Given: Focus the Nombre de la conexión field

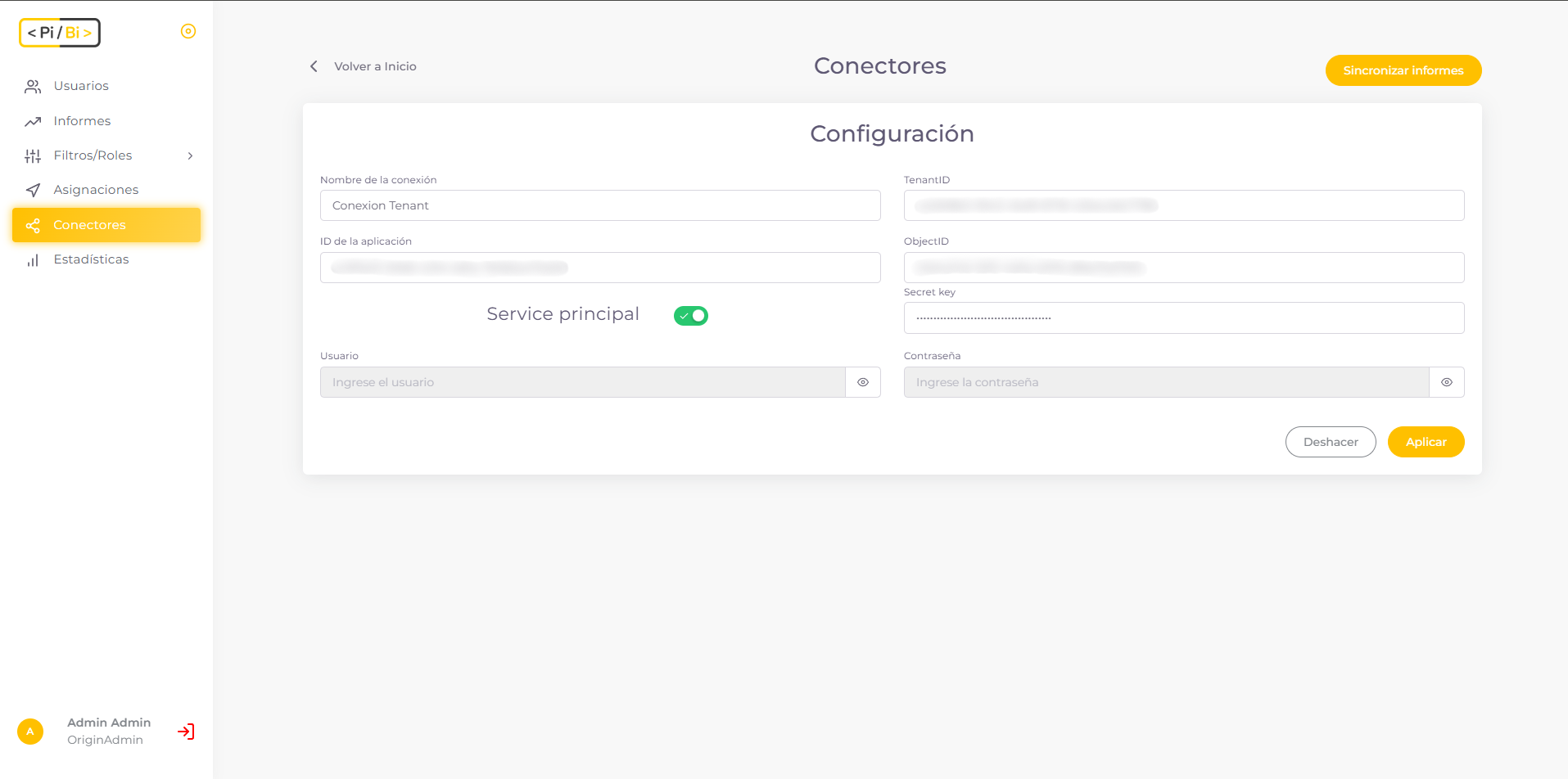Looking at the screenshot, I should pos(600,205).
